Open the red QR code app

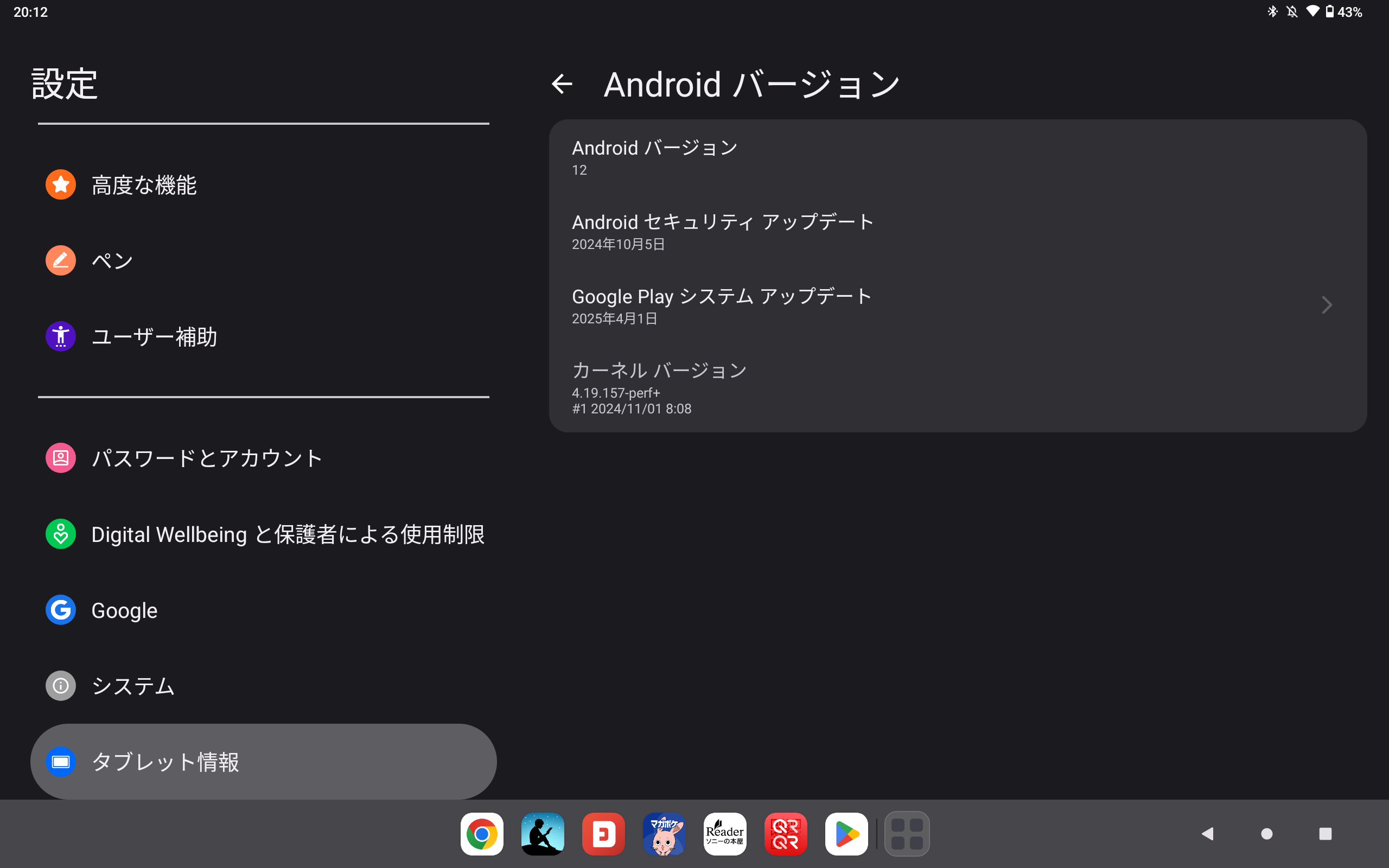tap(786, 834)
